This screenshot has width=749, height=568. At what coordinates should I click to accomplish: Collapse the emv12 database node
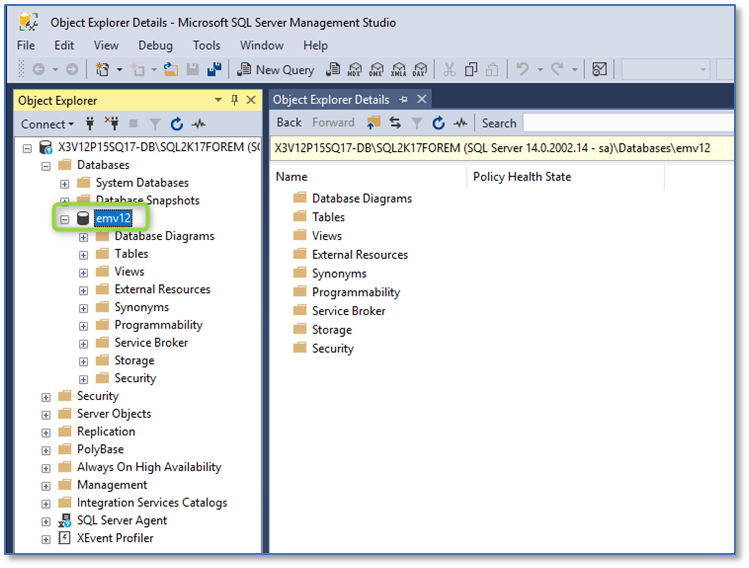tap(65, 218)
